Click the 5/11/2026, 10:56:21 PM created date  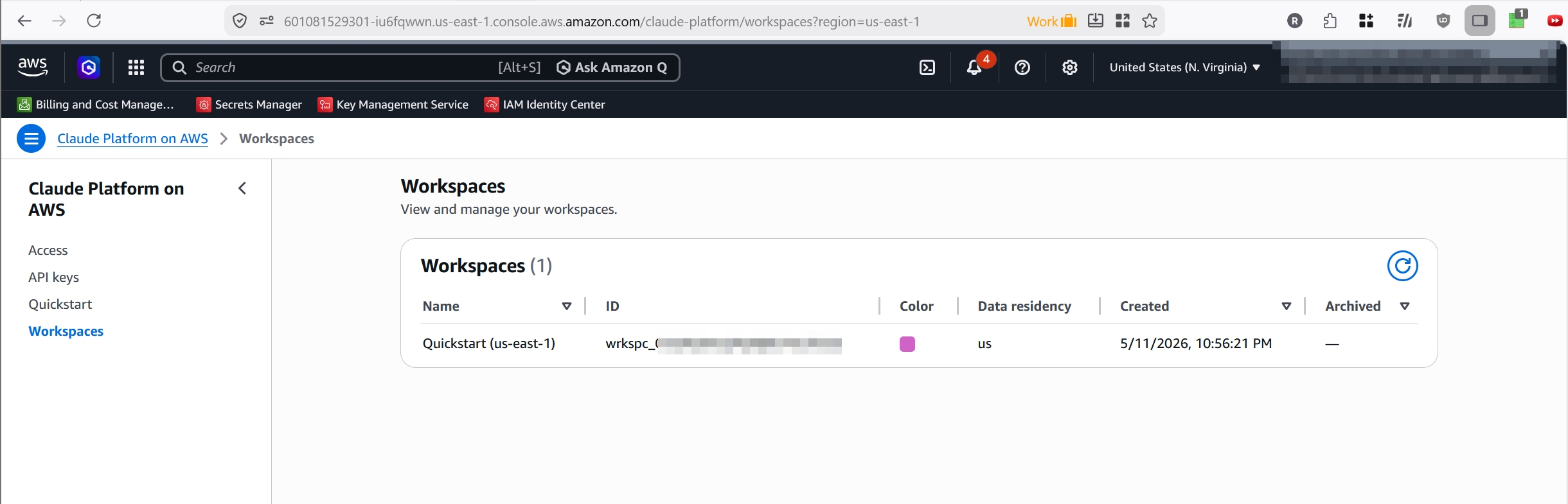coord(1196,343)
